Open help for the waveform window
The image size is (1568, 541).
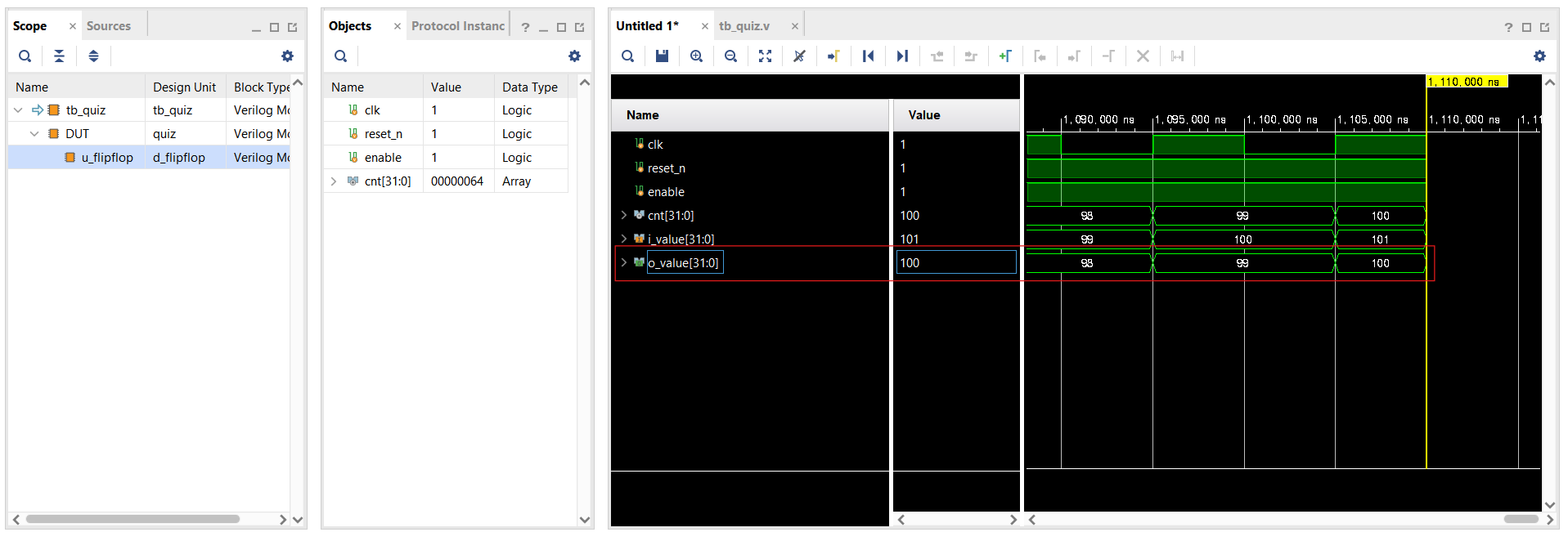pos(1508,27)
